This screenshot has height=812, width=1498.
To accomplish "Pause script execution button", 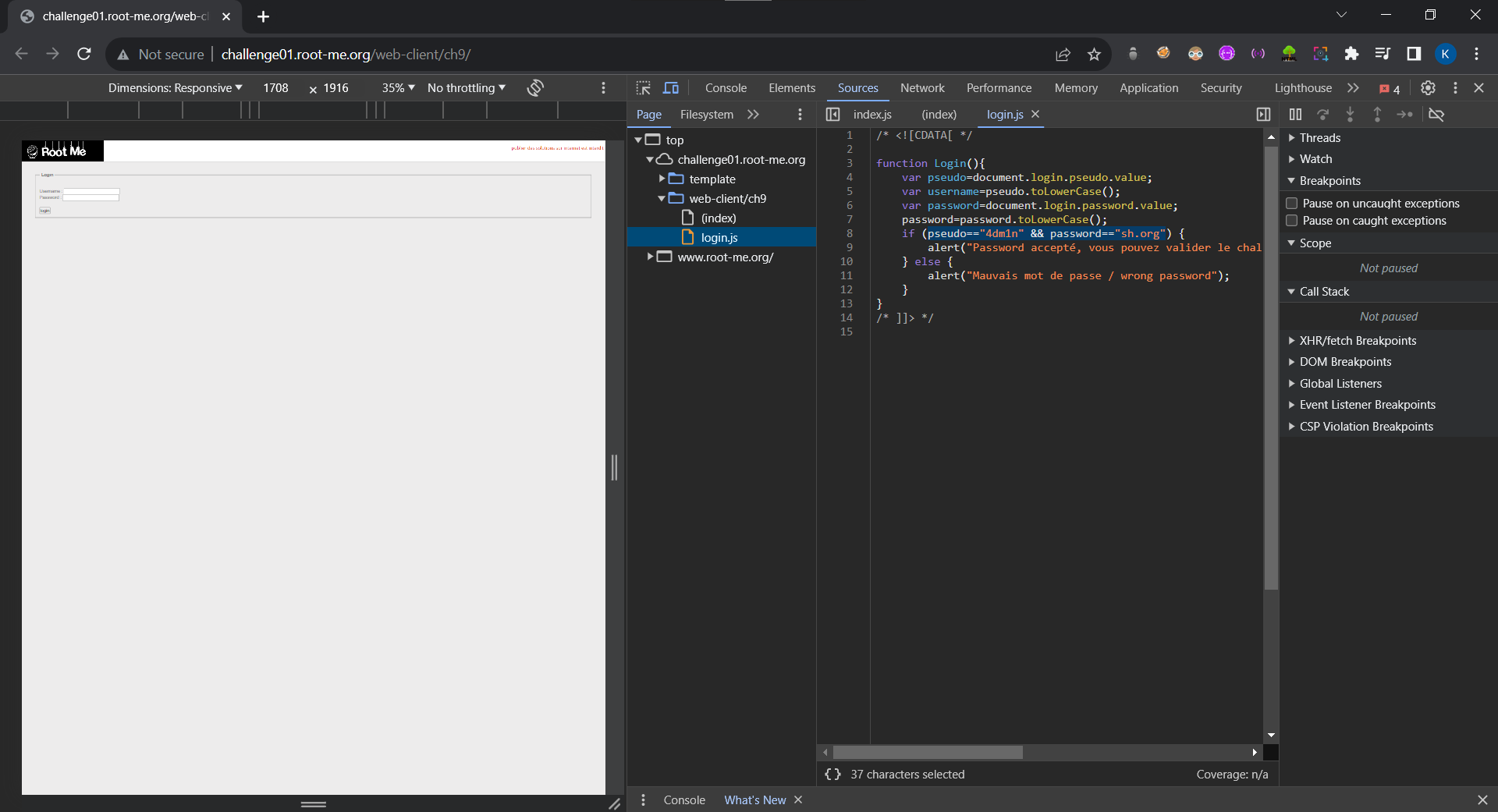I will pyautogui.click(x=1295, y=115).
